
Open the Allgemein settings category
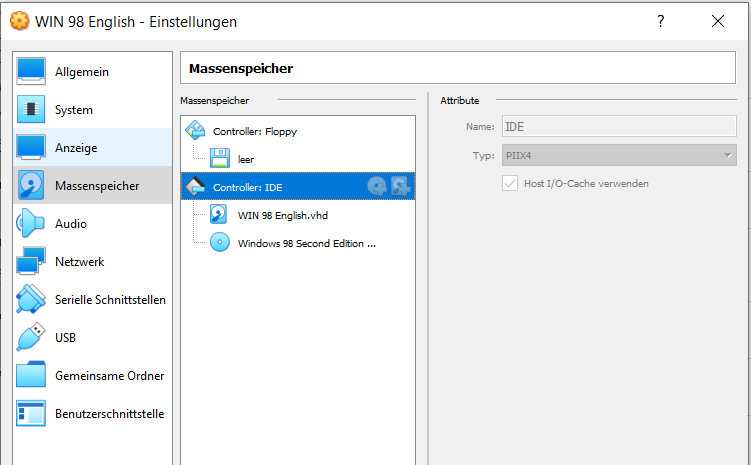(x=92, y=72)
